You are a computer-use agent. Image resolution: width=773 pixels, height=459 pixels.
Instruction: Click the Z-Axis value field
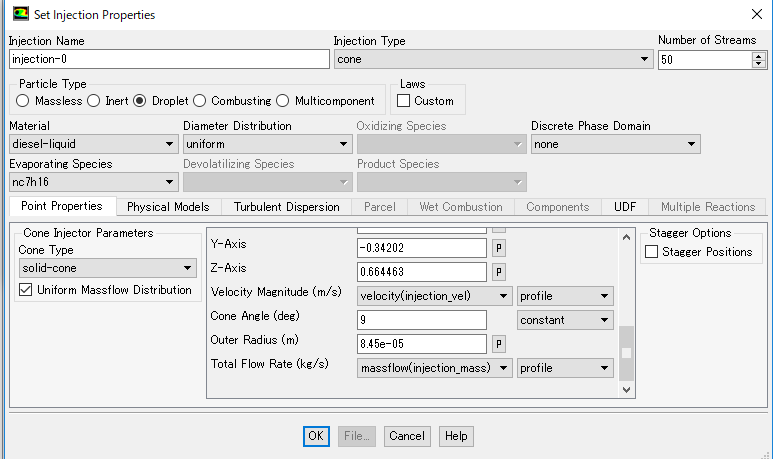422,272
